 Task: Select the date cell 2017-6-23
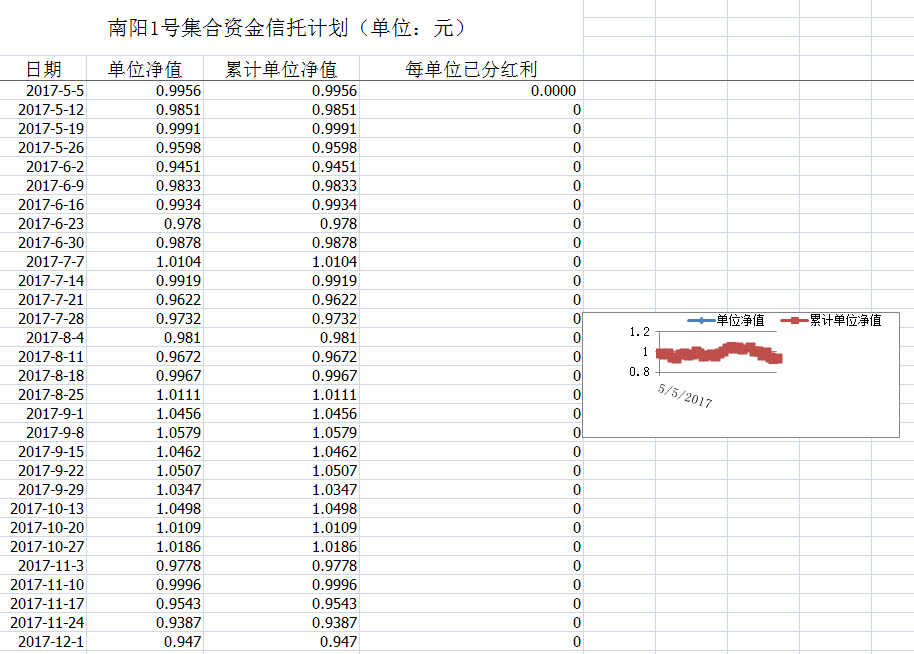[x=51, y=224]
